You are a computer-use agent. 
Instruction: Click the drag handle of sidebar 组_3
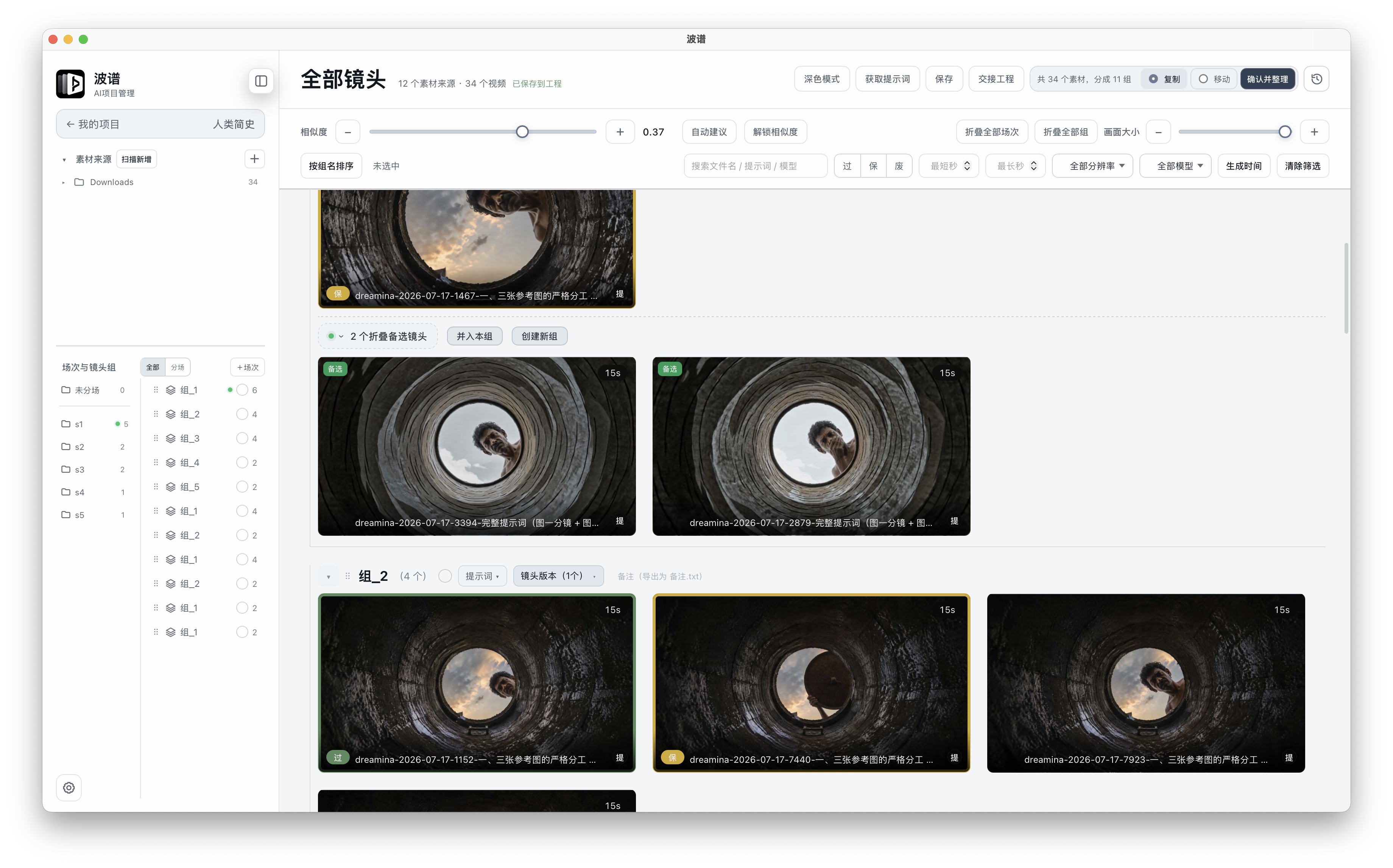pyautogui.click(x=156, y=439)
